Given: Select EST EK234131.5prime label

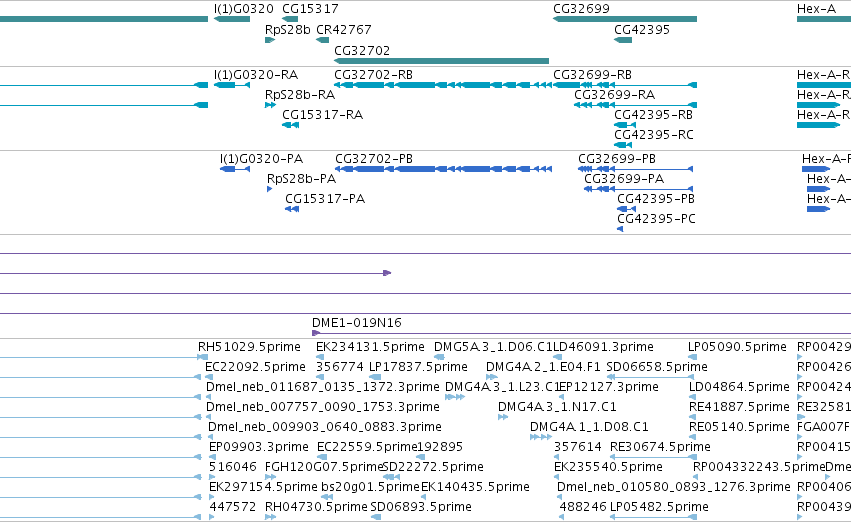Looking at the screenshot, I should 370,347.
